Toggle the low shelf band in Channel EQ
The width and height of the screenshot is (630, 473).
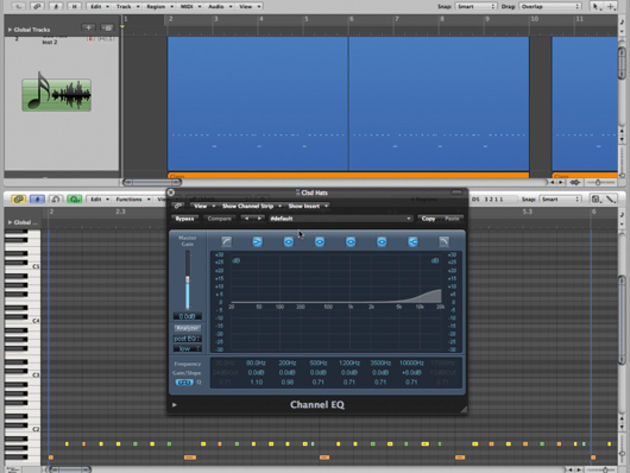(257, 242)
